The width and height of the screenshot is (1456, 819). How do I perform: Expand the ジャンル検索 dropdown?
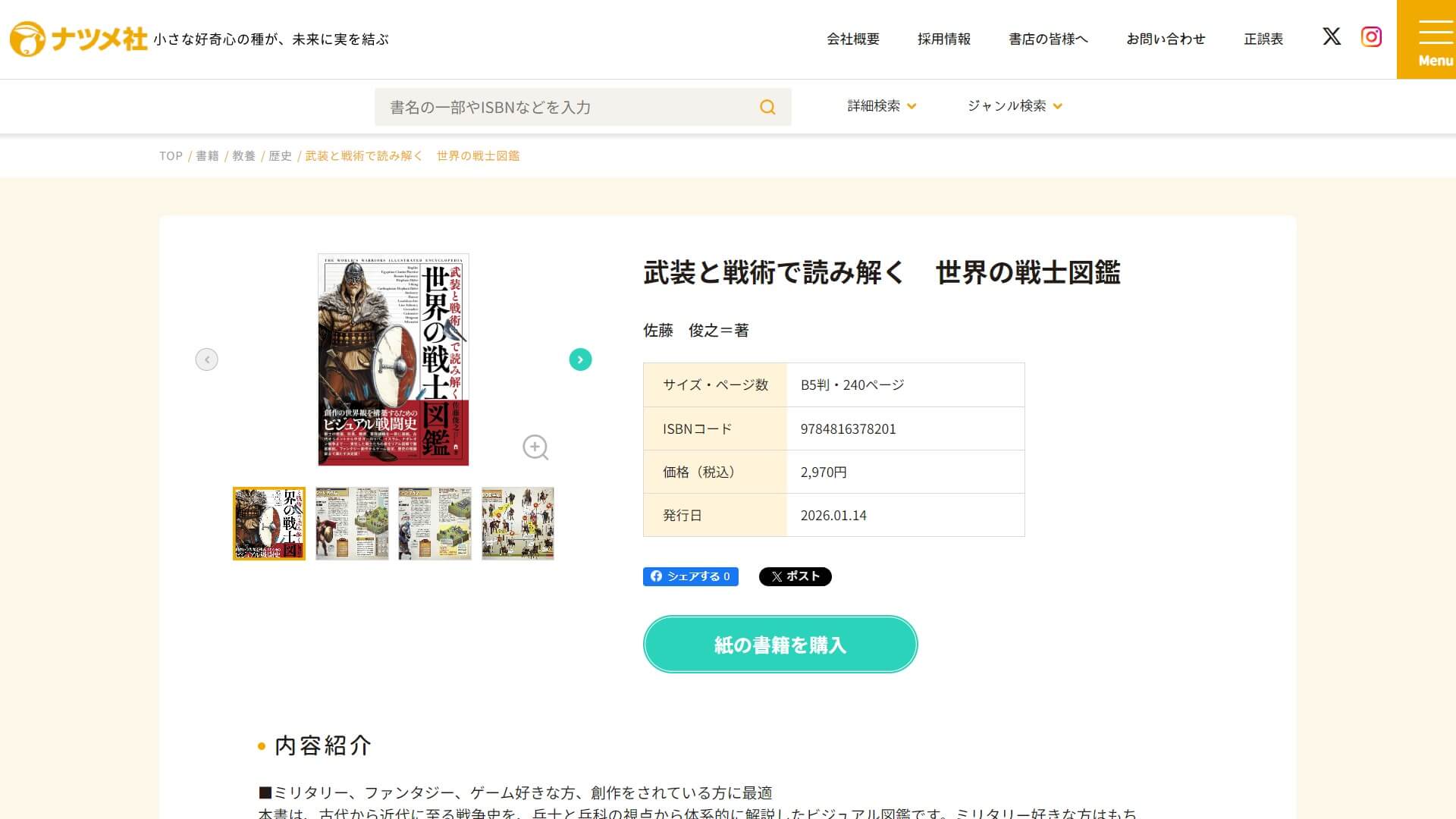click(1015, 106)
